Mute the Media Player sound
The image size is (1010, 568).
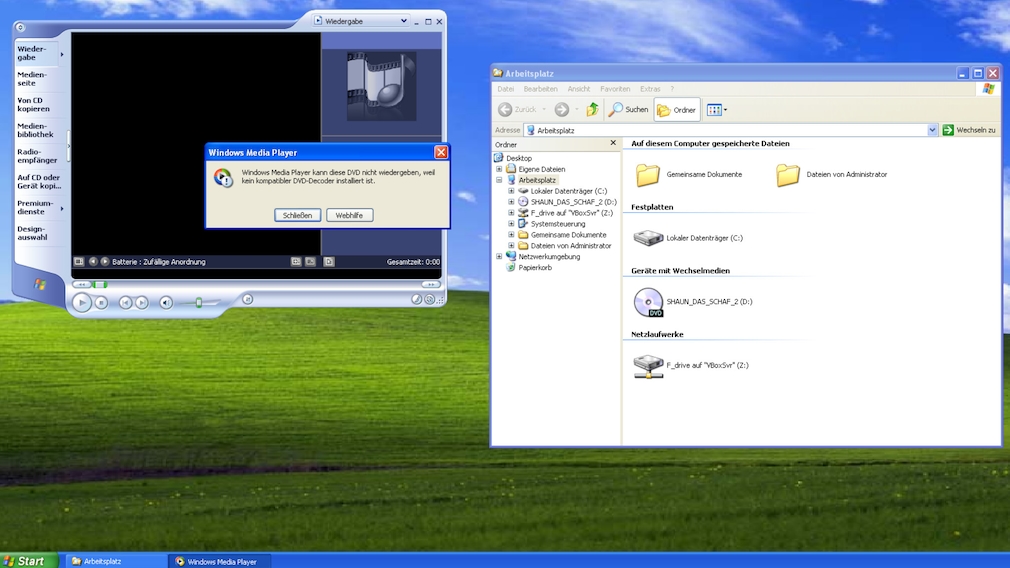pyautogui.click(x=166, y=302)
